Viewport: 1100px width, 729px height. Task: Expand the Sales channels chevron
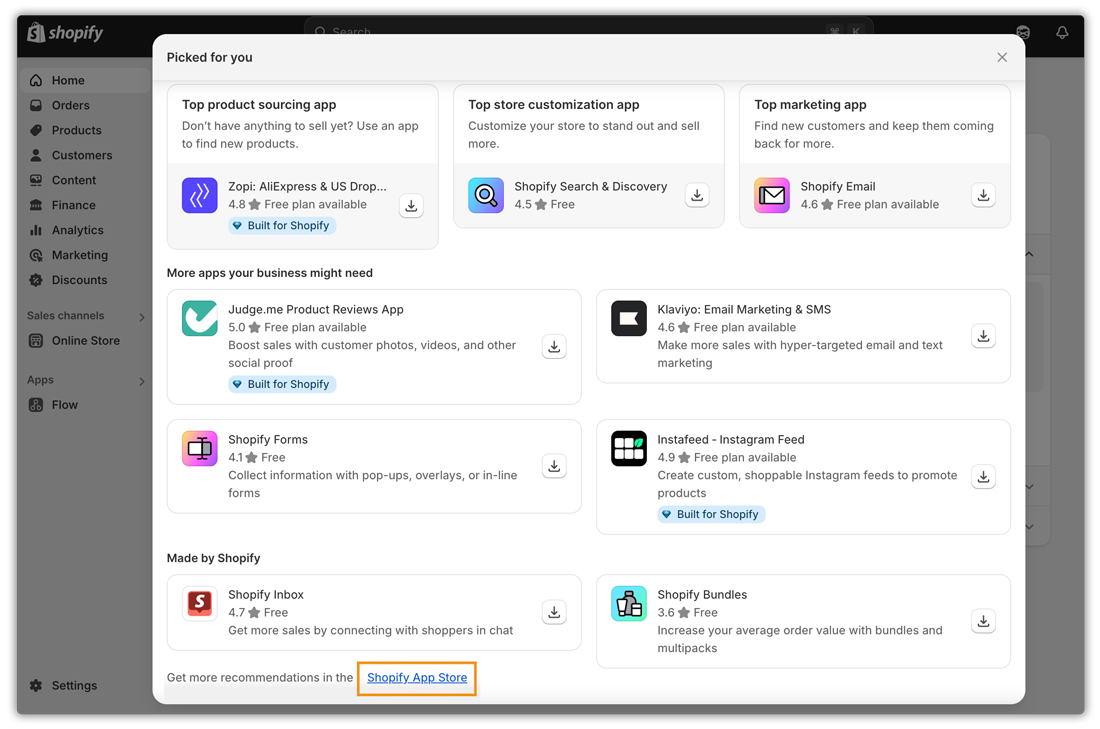click(x=142, y=317)
